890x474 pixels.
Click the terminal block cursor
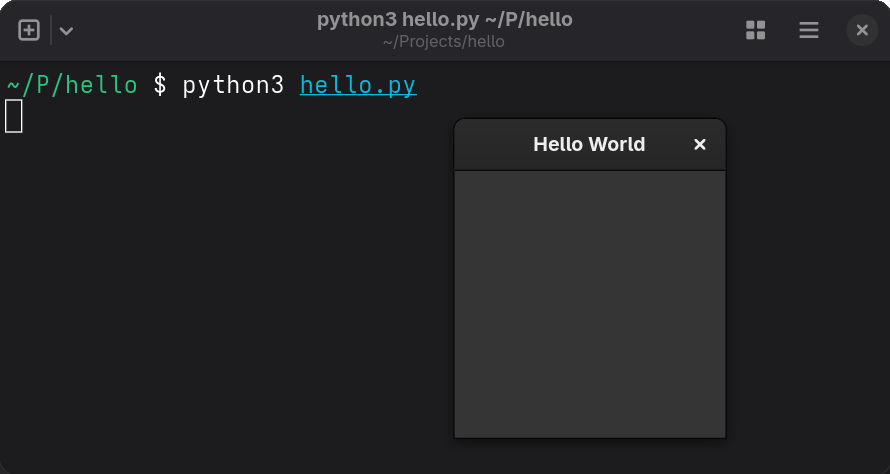[x=14, y=116]
